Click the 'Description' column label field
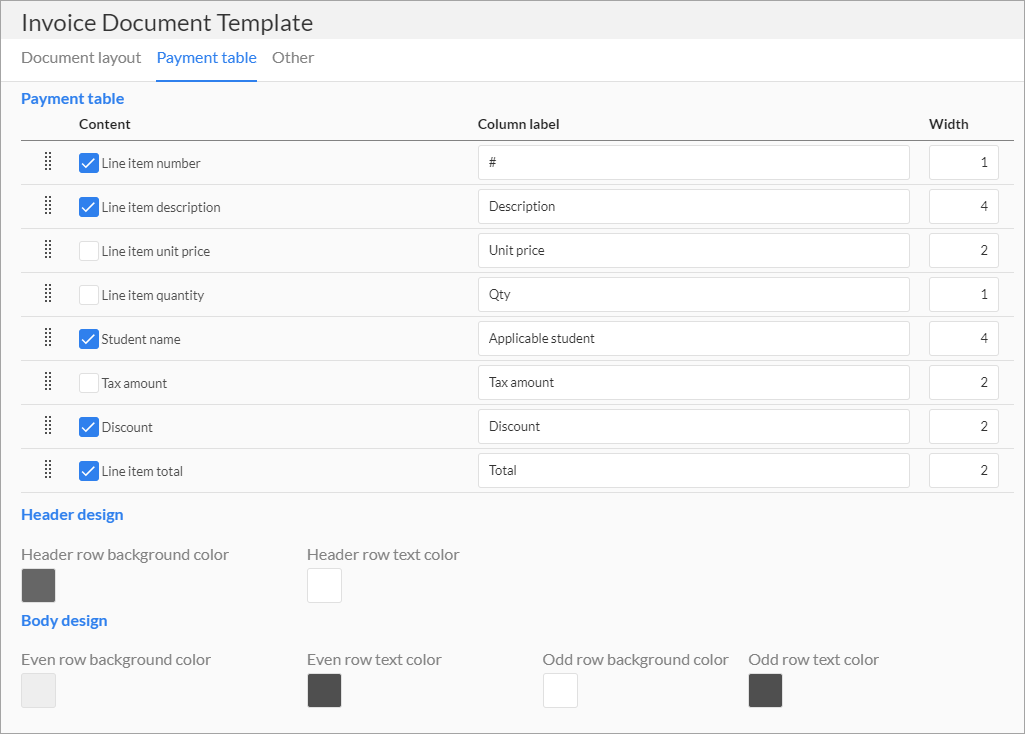This screenshot has height=734, width=1025. click(694, 207)
